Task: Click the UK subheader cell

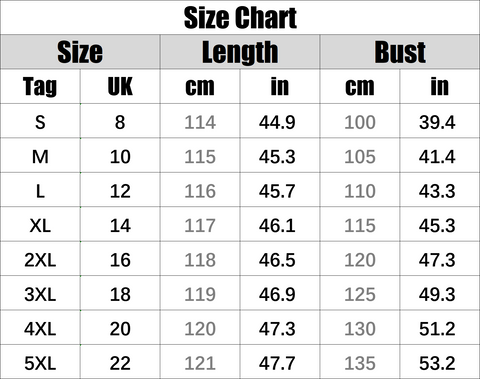Action: click(120, 87)
